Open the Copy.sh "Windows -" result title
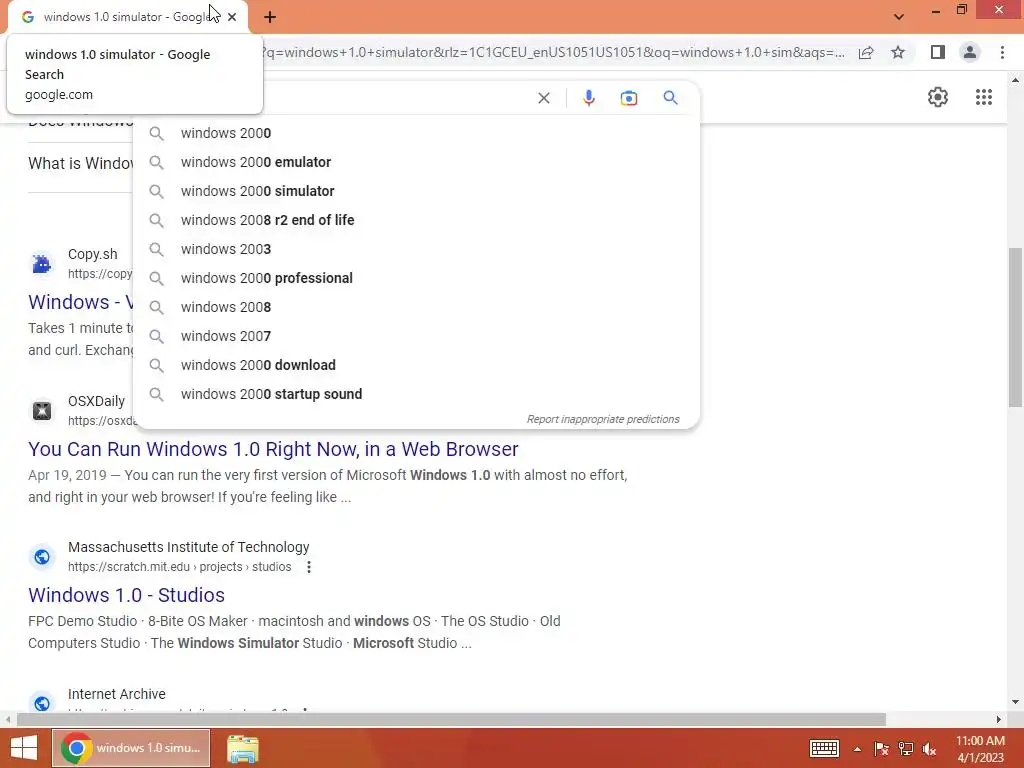The image size is (1024, 768). tap(80, 302)
